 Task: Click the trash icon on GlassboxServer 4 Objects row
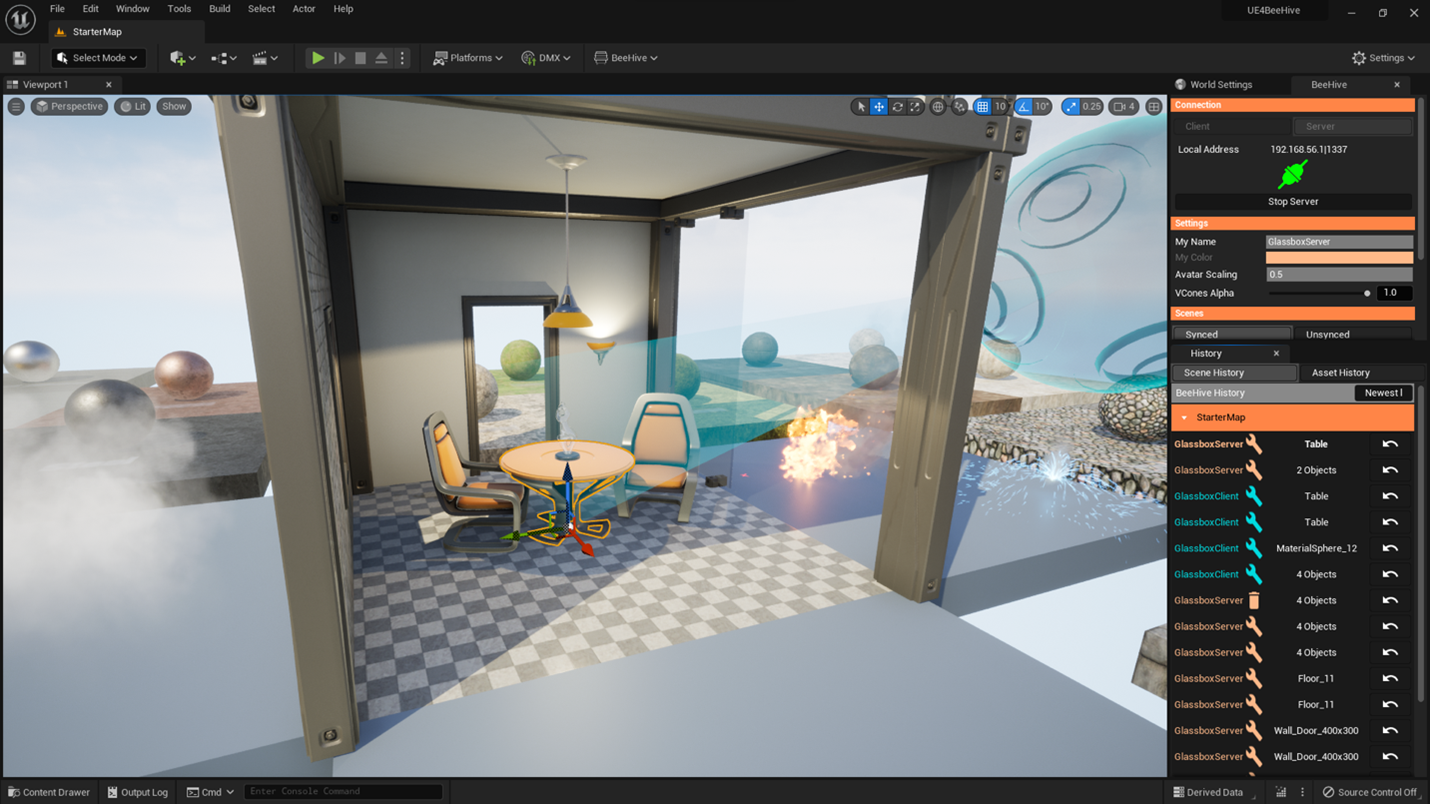(1254, 600)
